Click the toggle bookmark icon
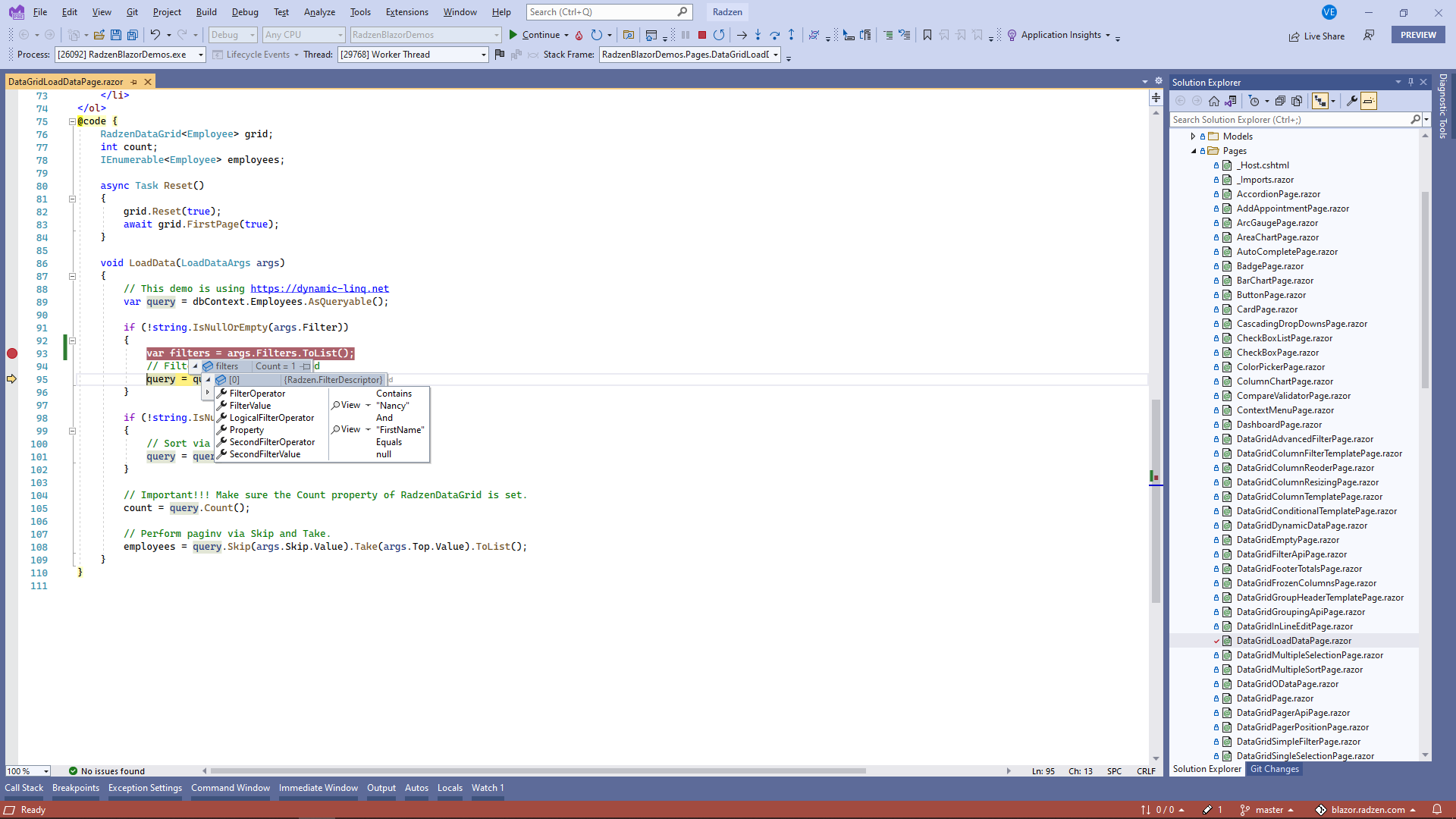 [x=927, y=35]
